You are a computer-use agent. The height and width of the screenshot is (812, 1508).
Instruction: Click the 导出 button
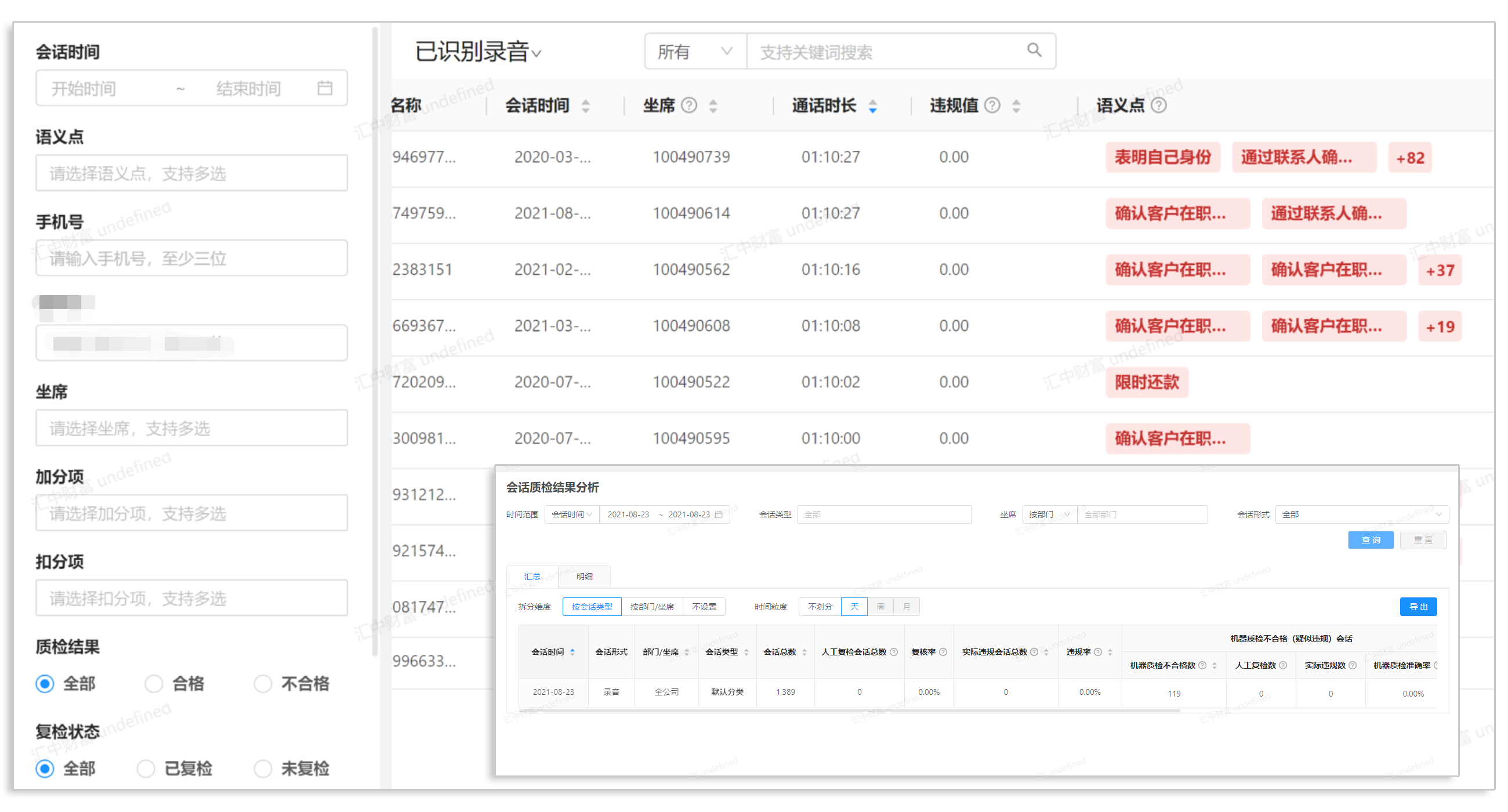point(1418,607)
